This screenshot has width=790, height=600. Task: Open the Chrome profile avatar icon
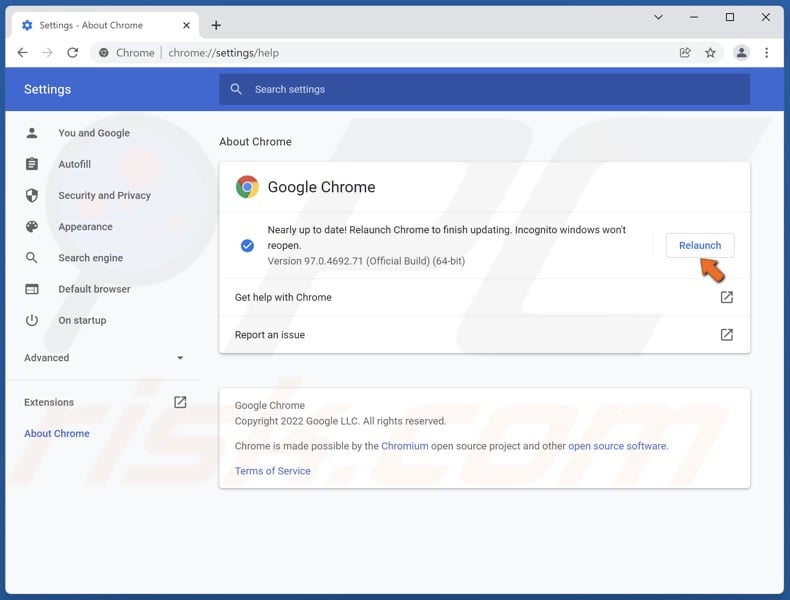[741, 53]
